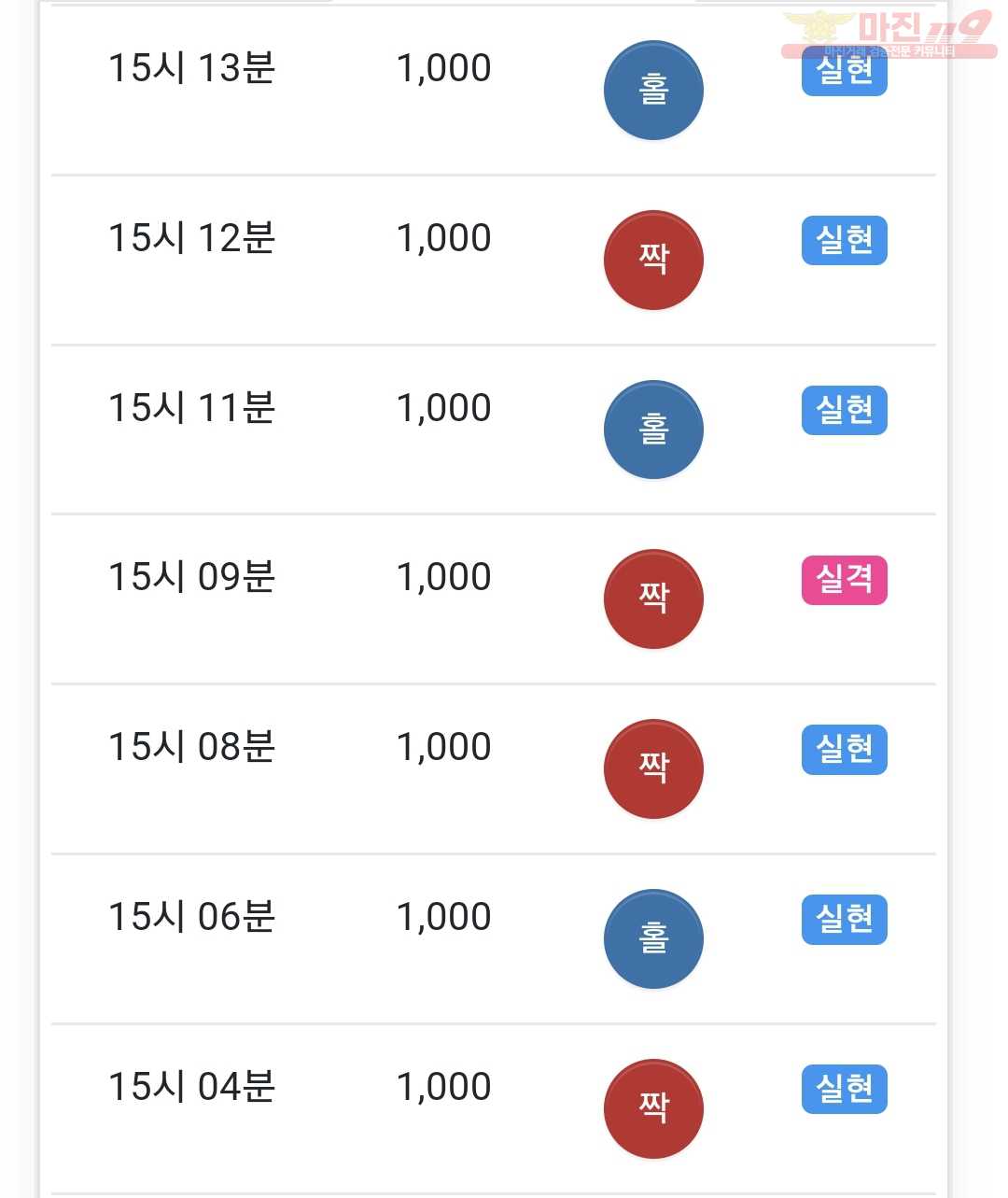Click the red 짝 circle for 15시 04분
This screenshot has width=1008, height=1198.
[653, 1108]
